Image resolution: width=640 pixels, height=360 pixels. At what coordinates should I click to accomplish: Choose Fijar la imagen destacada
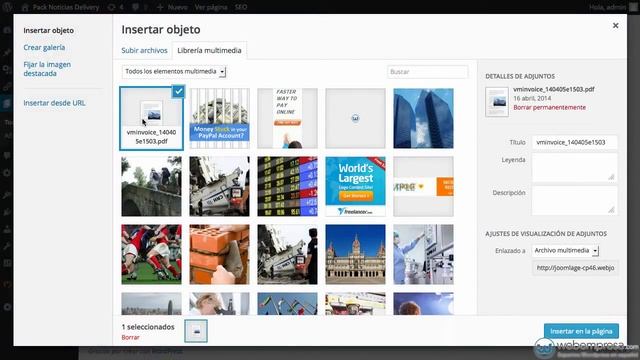(x=47, y=69)
